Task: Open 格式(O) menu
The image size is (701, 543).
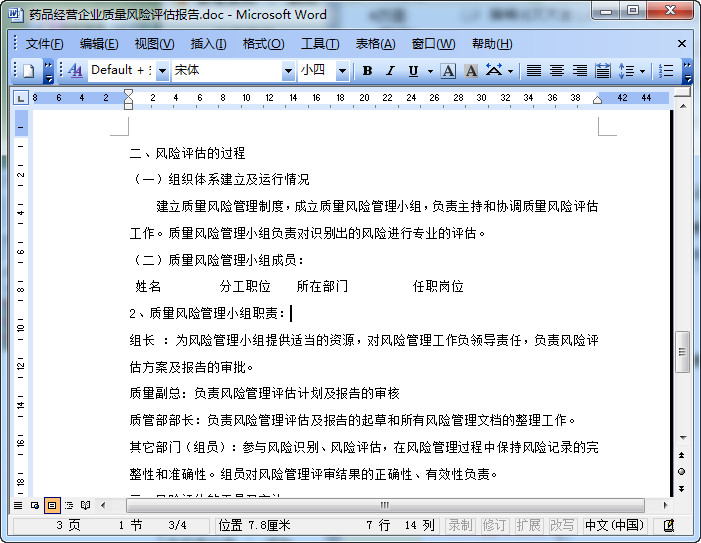Action: point(263,44)
